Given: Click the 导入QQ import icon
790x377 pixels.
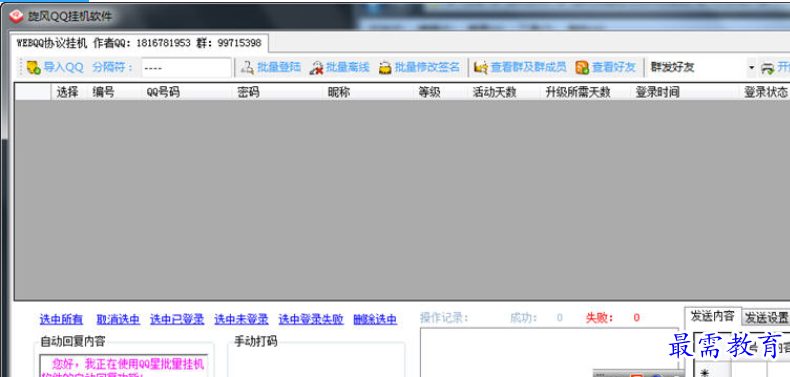Looking at the screenshot, I should [x=34, y=68].
